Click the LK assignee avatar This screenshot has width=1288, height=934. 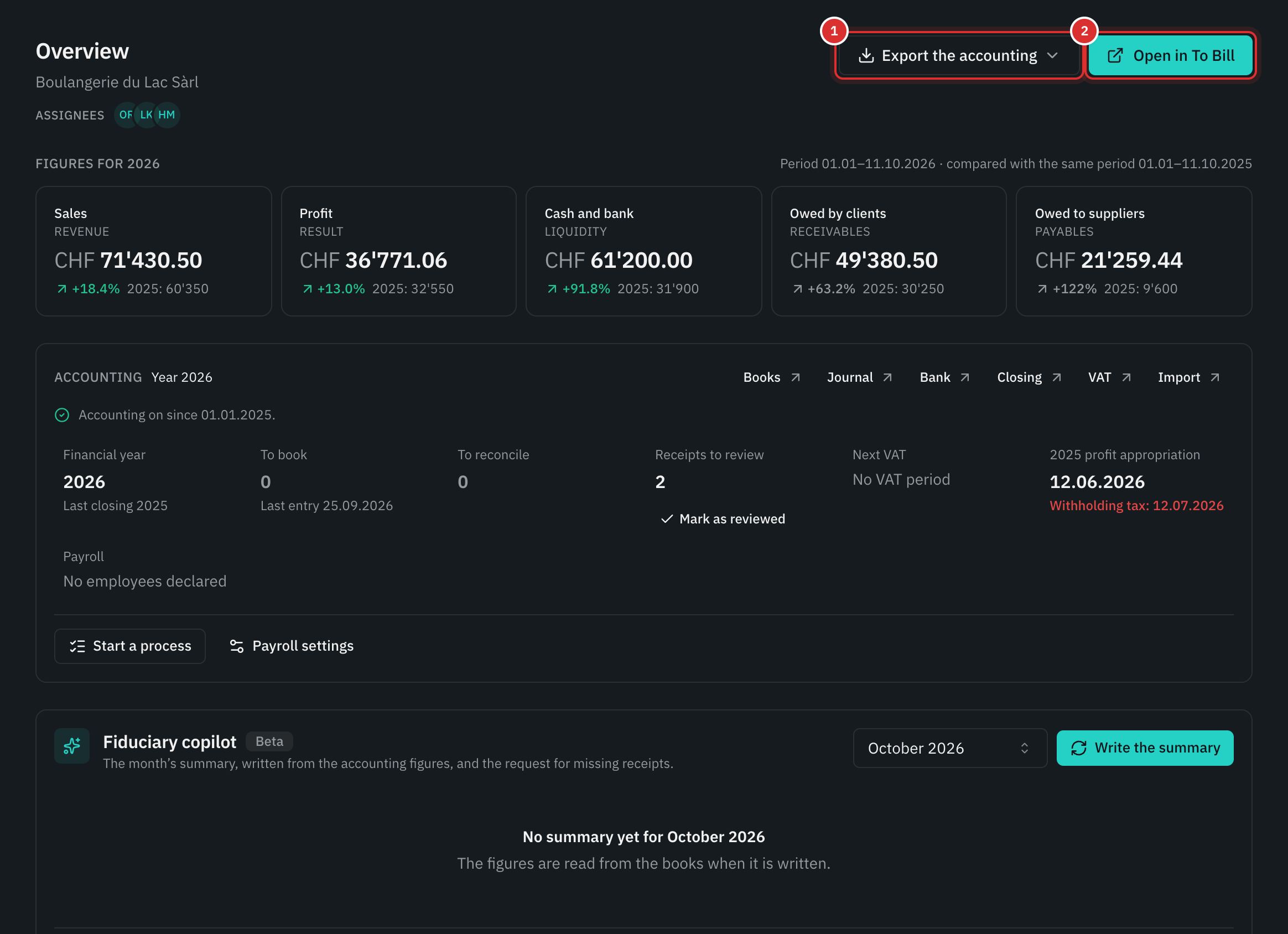146,115
